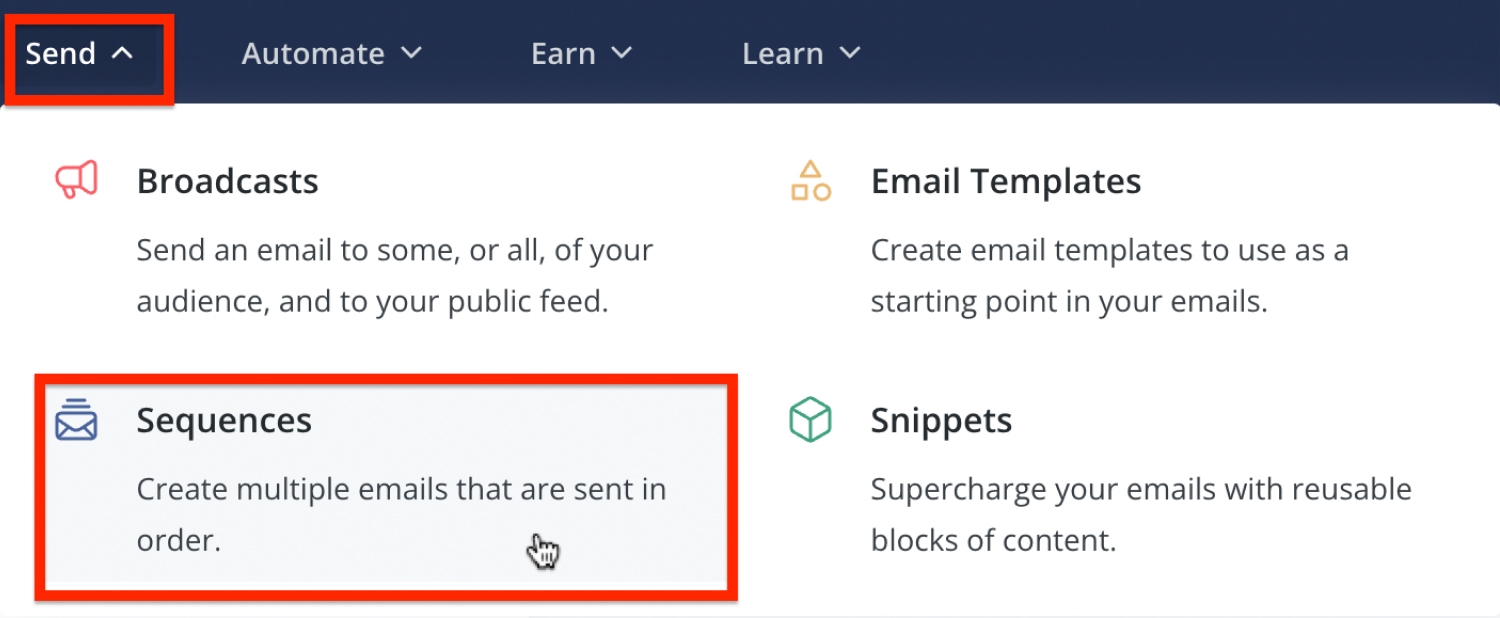This screenshot has height=618, width=1500.
Task: Open the Automate menu
Action: point(313,54)
